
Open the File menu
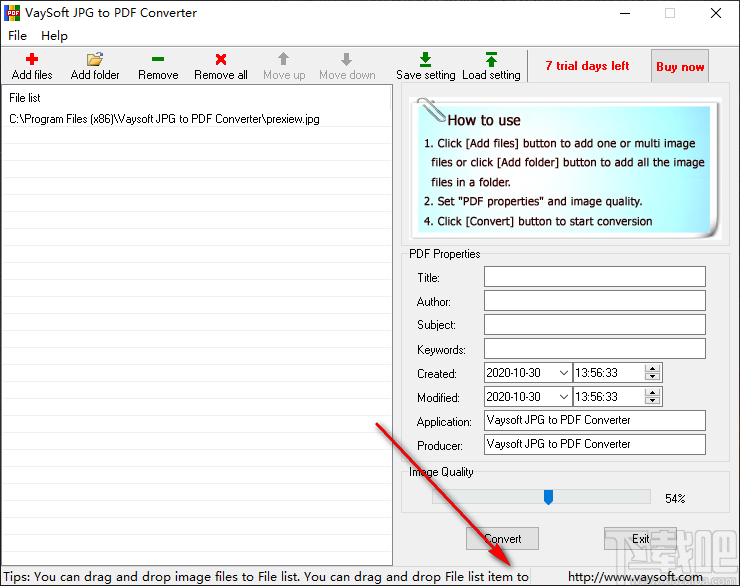tap(17, 36)
